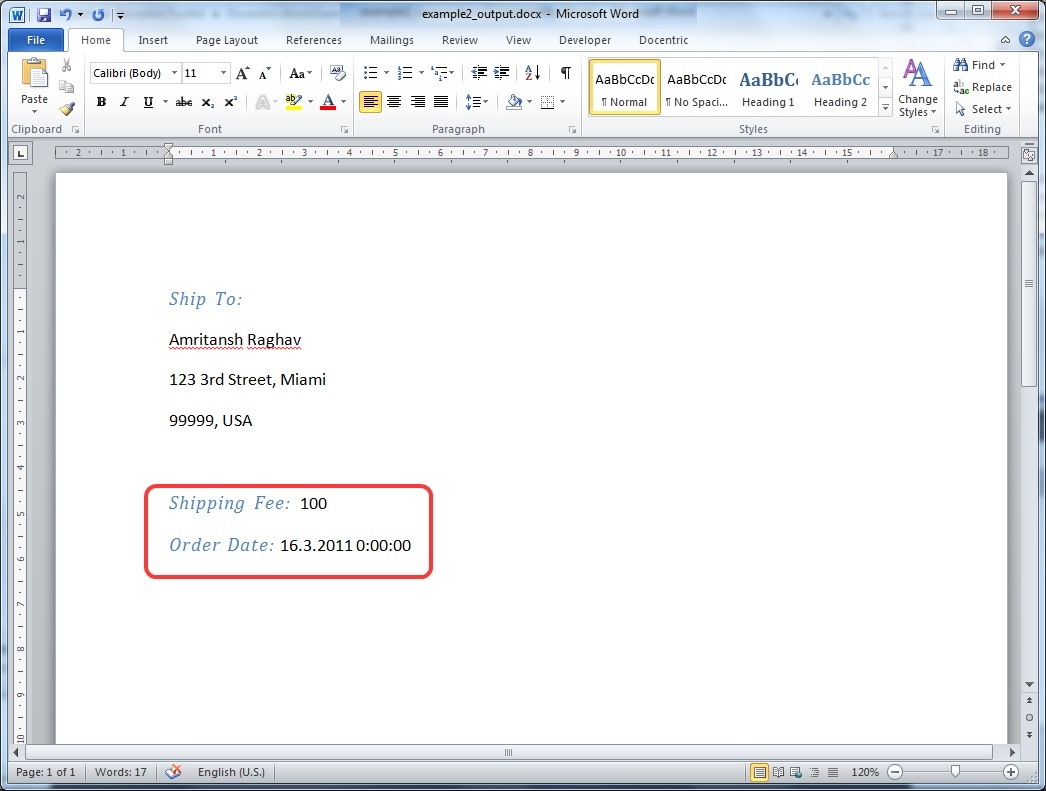Image resolution: width=1046 pixels, height=791 pixels.
Task: Open the font name dropdown
Action: [175, 74]
